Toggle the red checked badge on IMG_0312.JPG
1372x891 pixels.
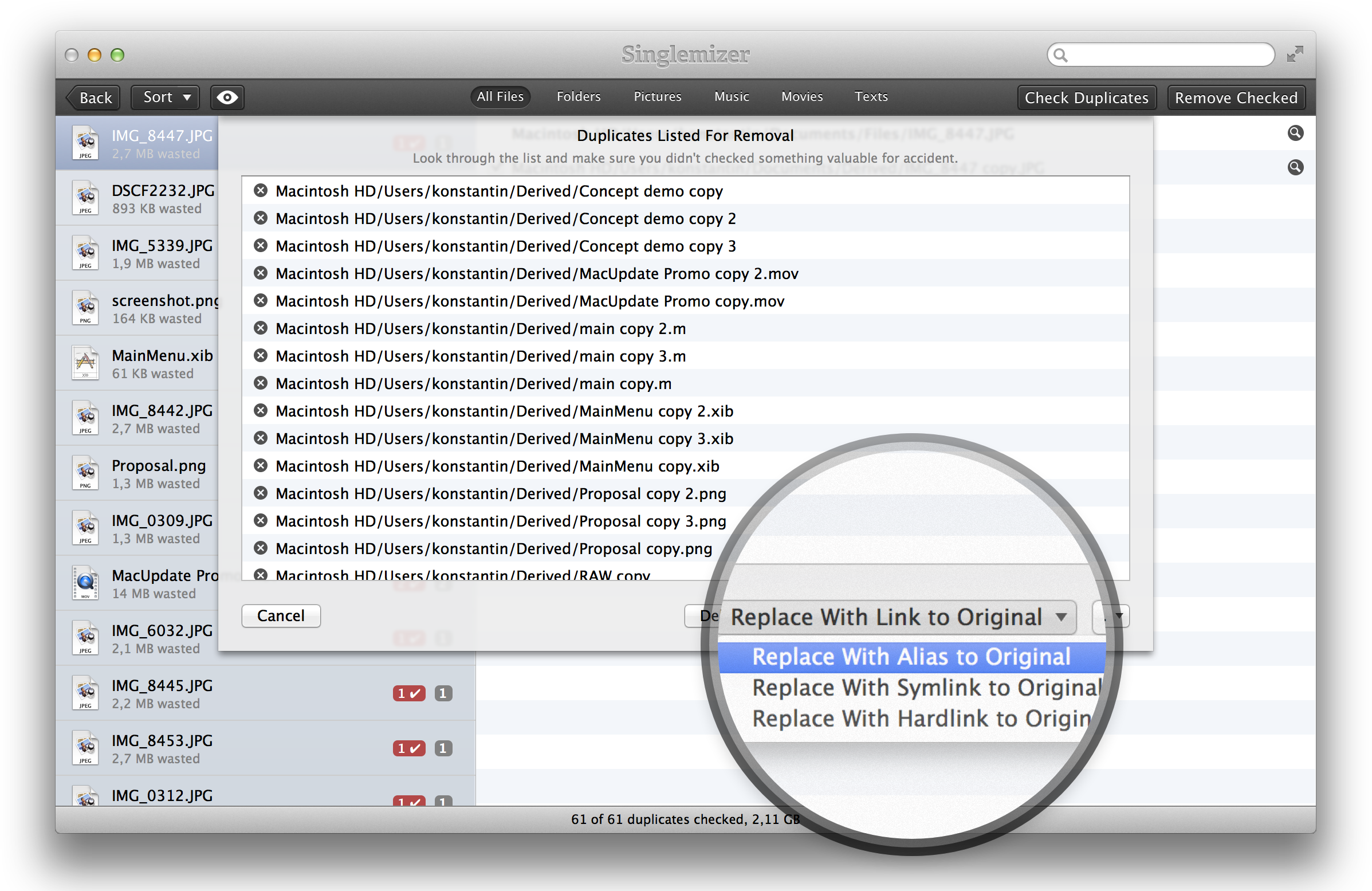point(408,801)
